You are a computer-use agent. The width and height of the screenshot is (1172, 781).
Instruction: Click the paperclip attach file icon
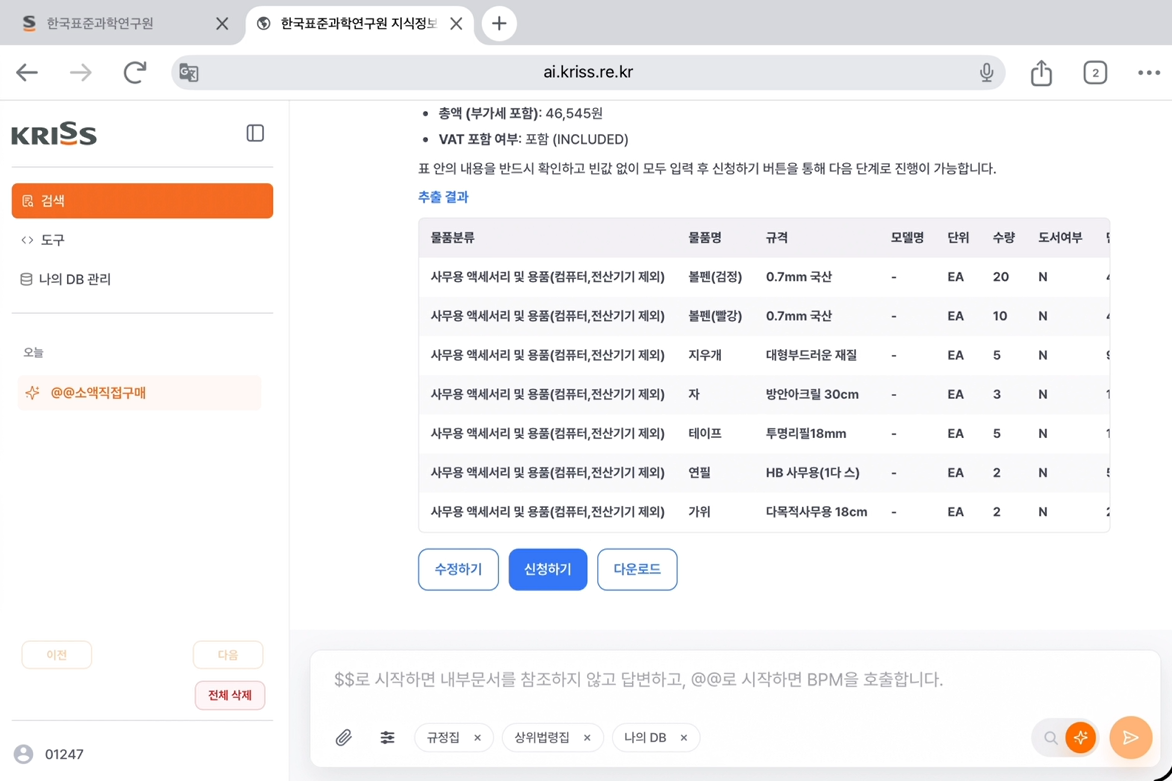[343, 738]
